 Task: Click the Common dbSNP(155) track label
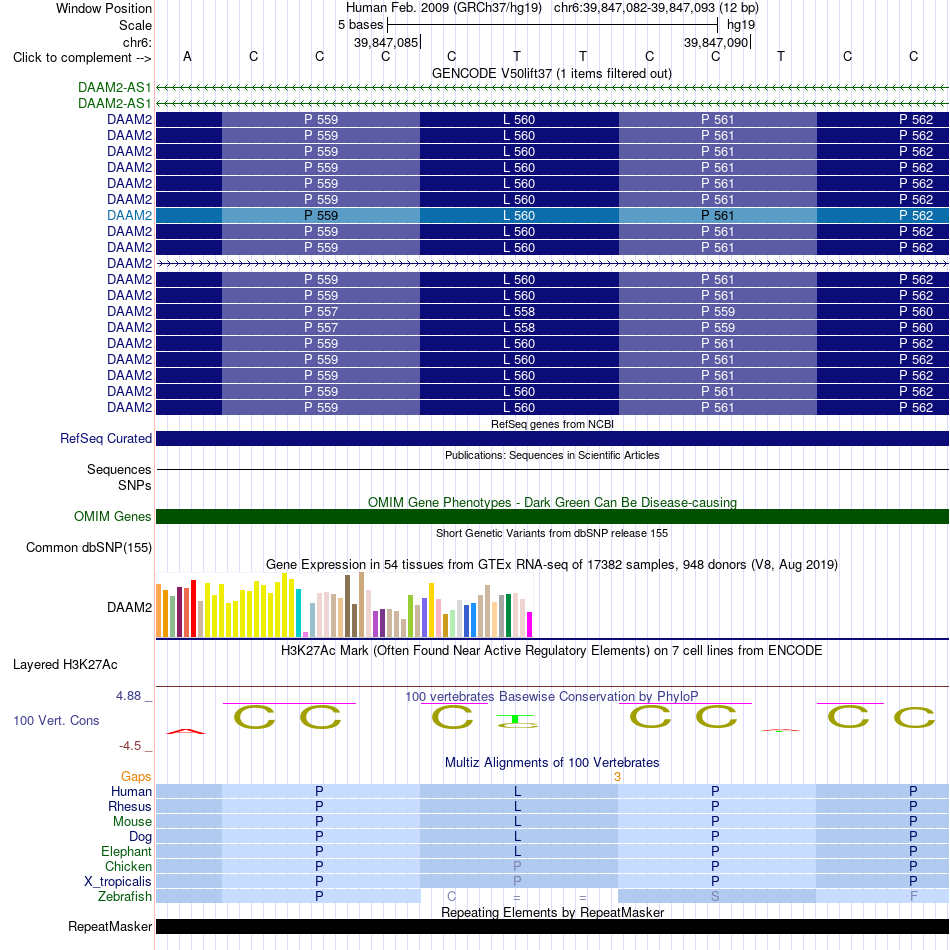88,547
